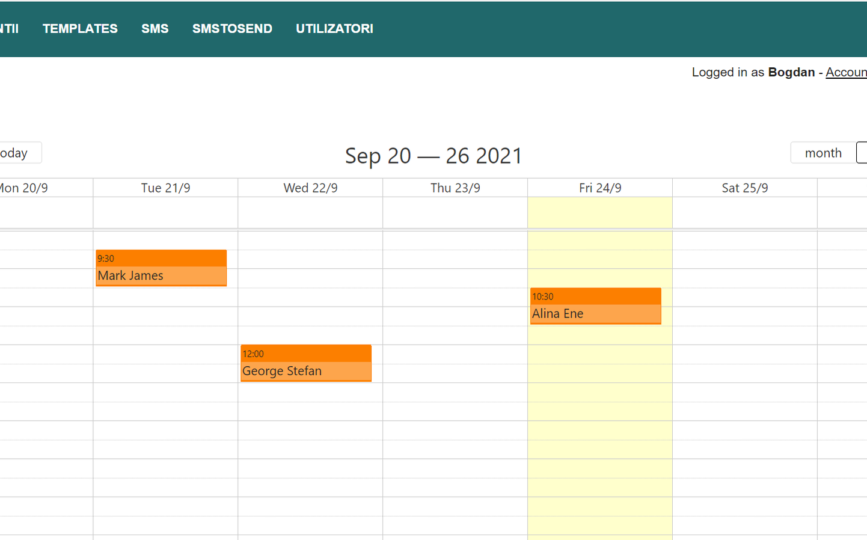The image size is (867, 540).
Task: Select the Tue 21/9 column header
Action: [165, 188]
